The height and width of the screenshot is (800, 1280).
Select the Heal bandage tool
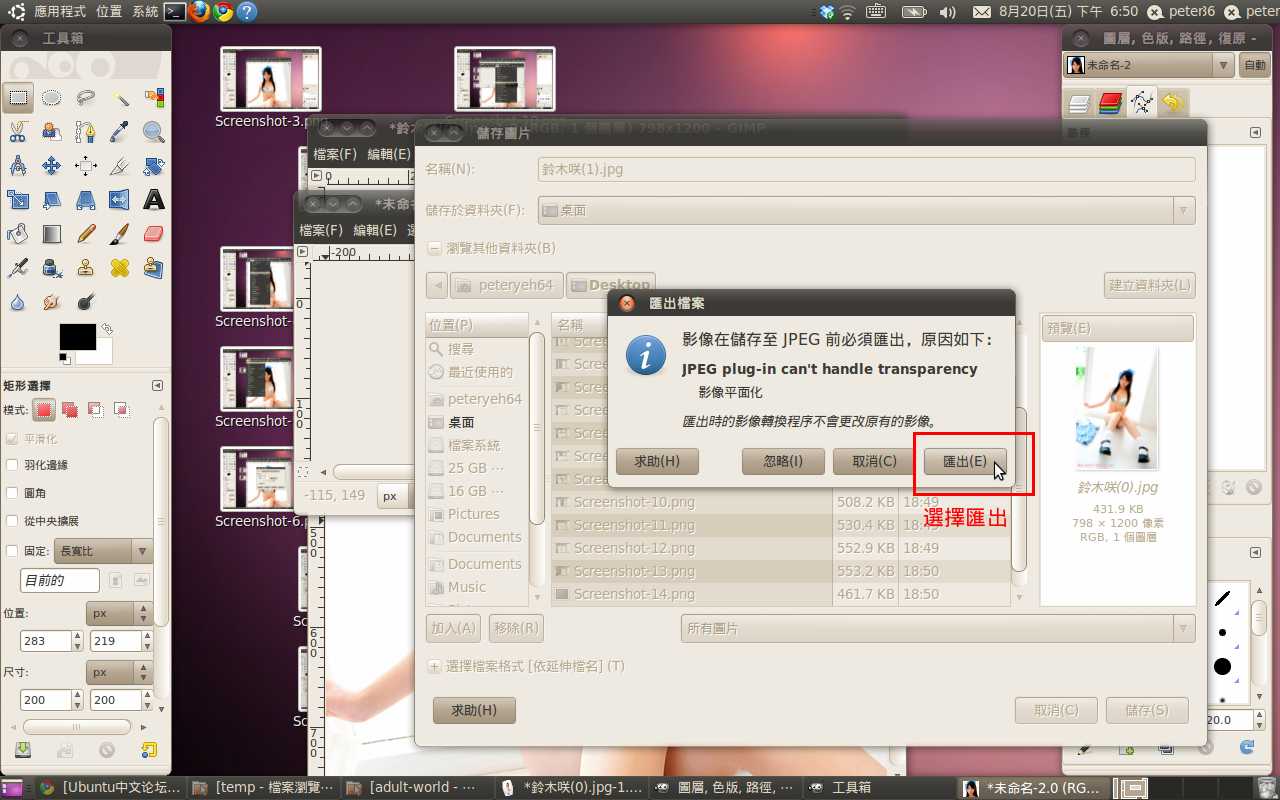pos(120,268)
